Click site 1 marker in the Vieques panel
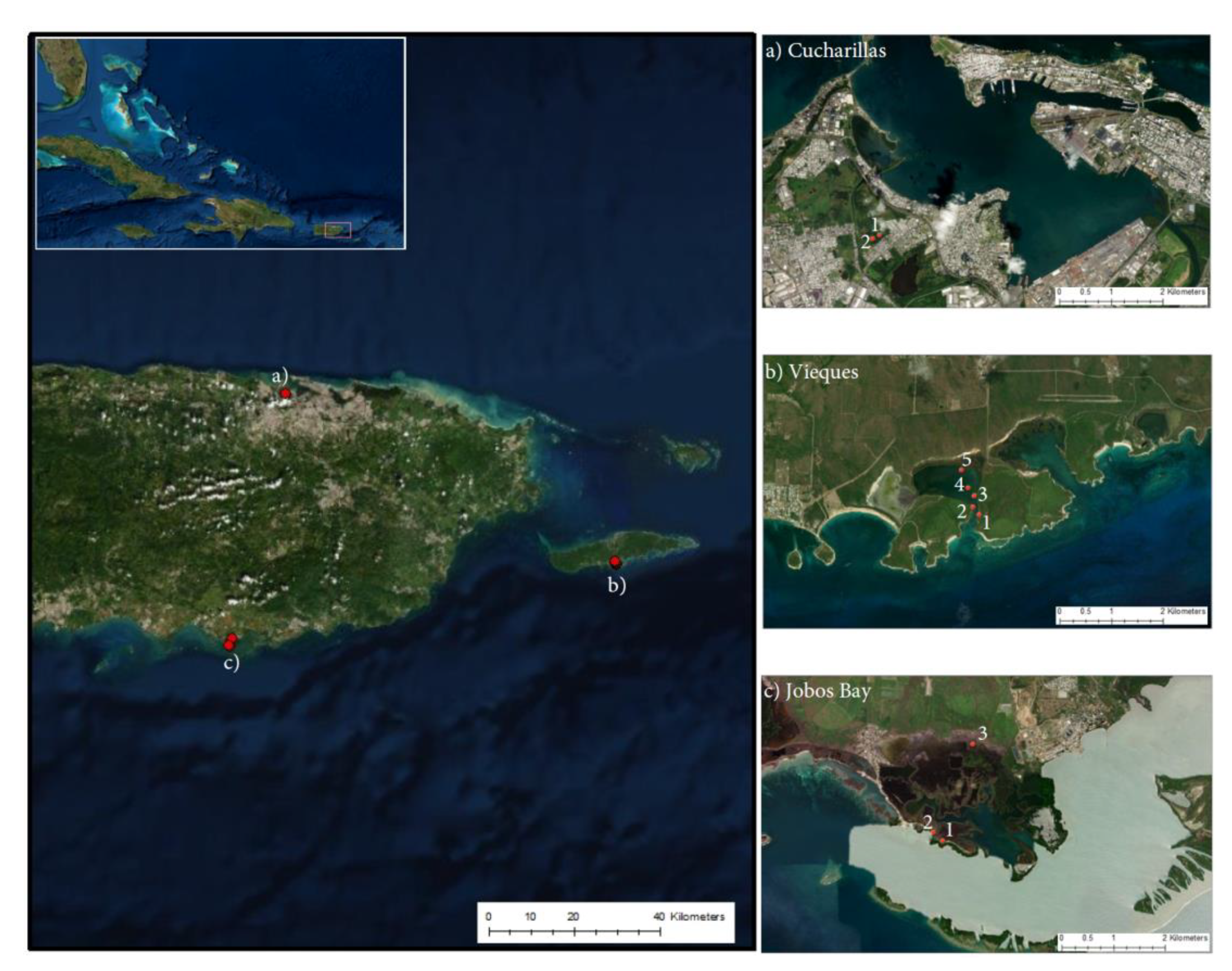Image resolution: width=1232 pixels, height=971 pixels. coord(978,514)
